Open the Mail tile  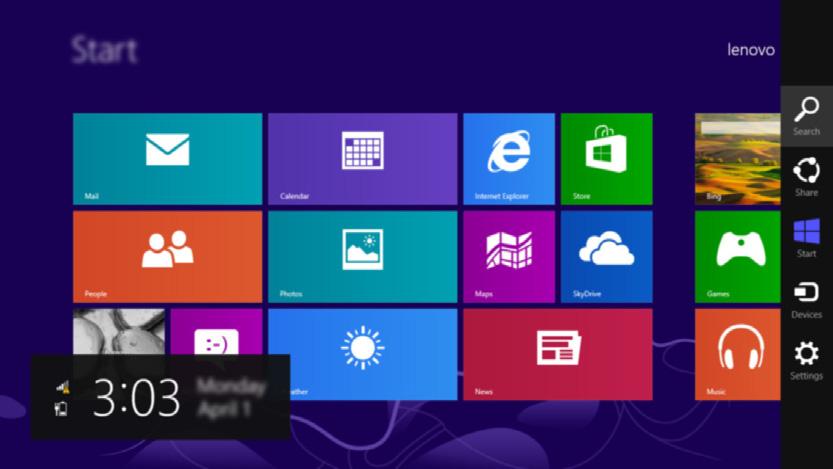pos(167,159)
